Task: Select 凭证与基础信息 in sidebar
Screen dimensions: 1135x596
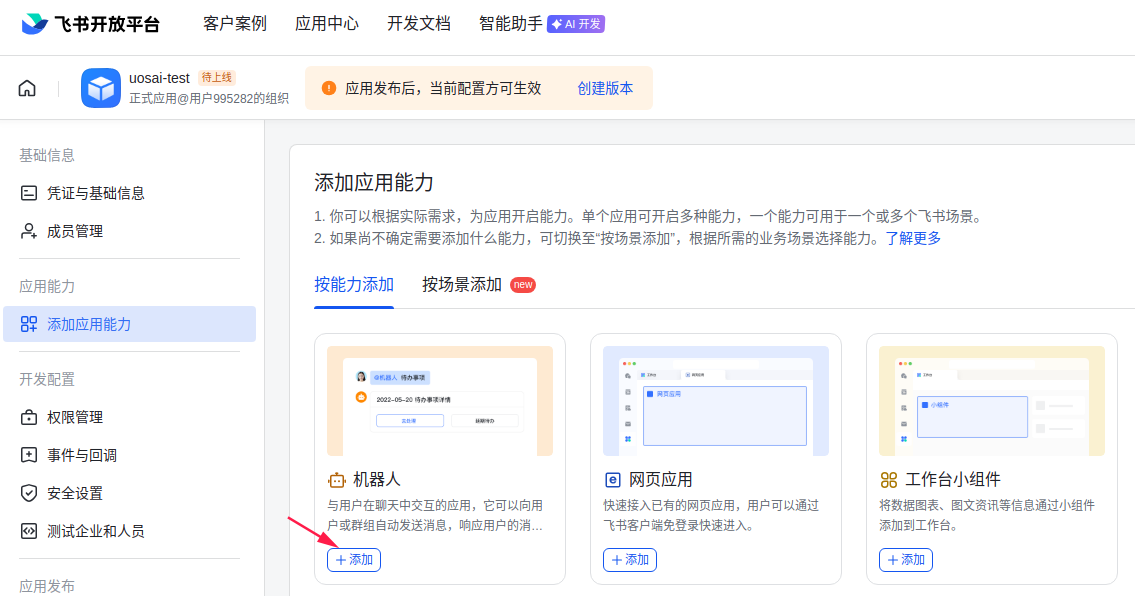Action: tap(130, 193)
